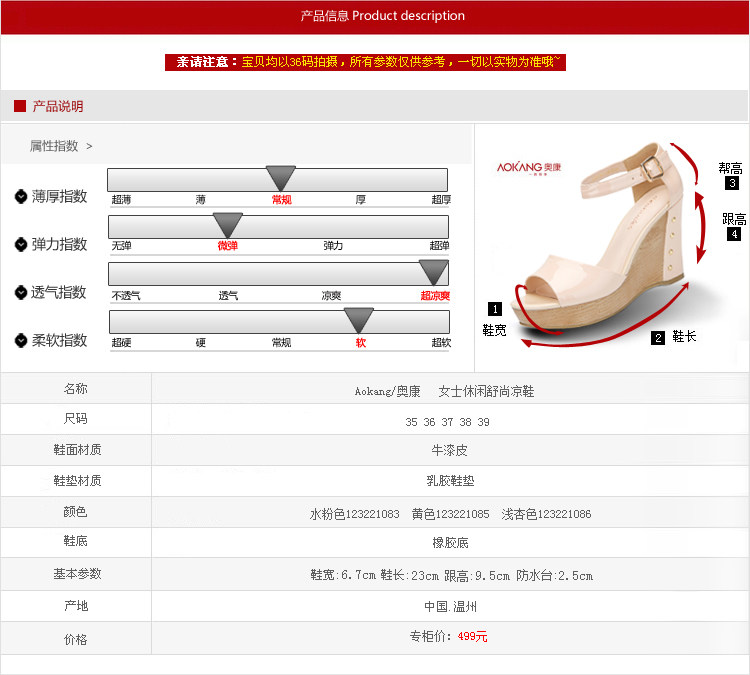Click the check icon beside 弹力指数
The height and width of the screenshot is (675, 750).
click(21, 244)
